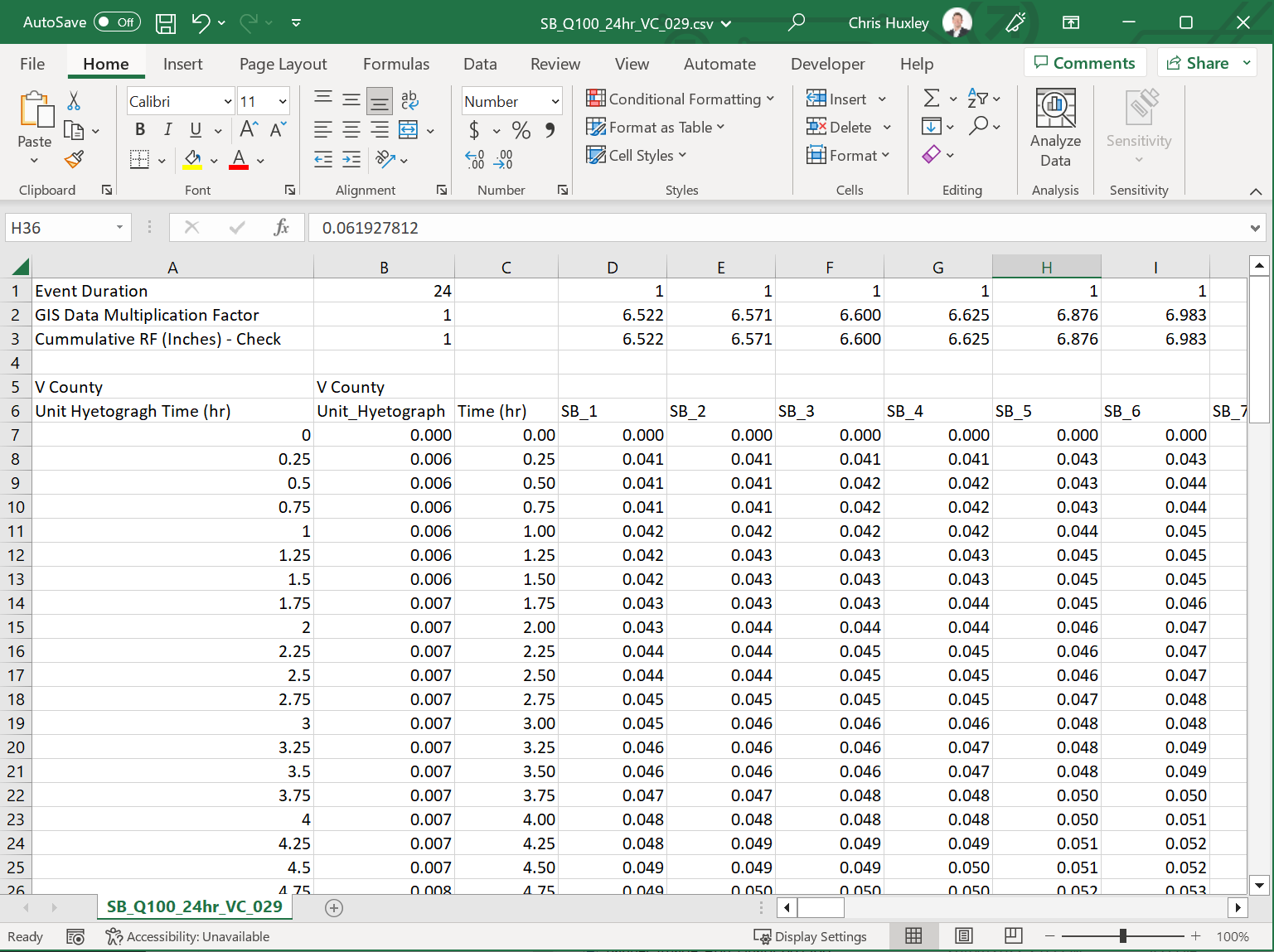Click the Percent Style icon
Viewport: 1274px width, 952px height.
coord(521,130)
